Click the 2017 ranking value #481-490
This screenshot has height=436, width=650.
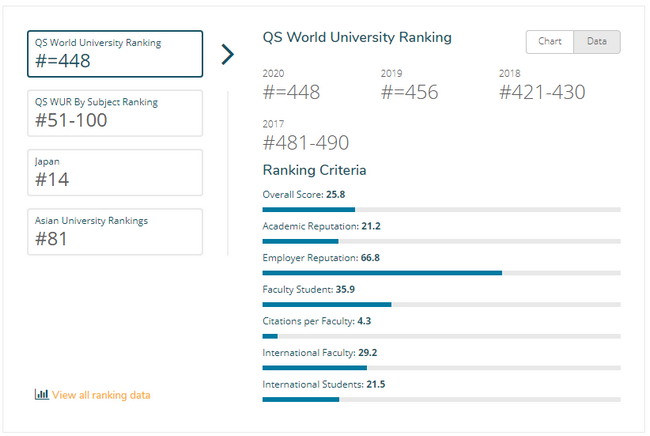(x=306, y=143)
